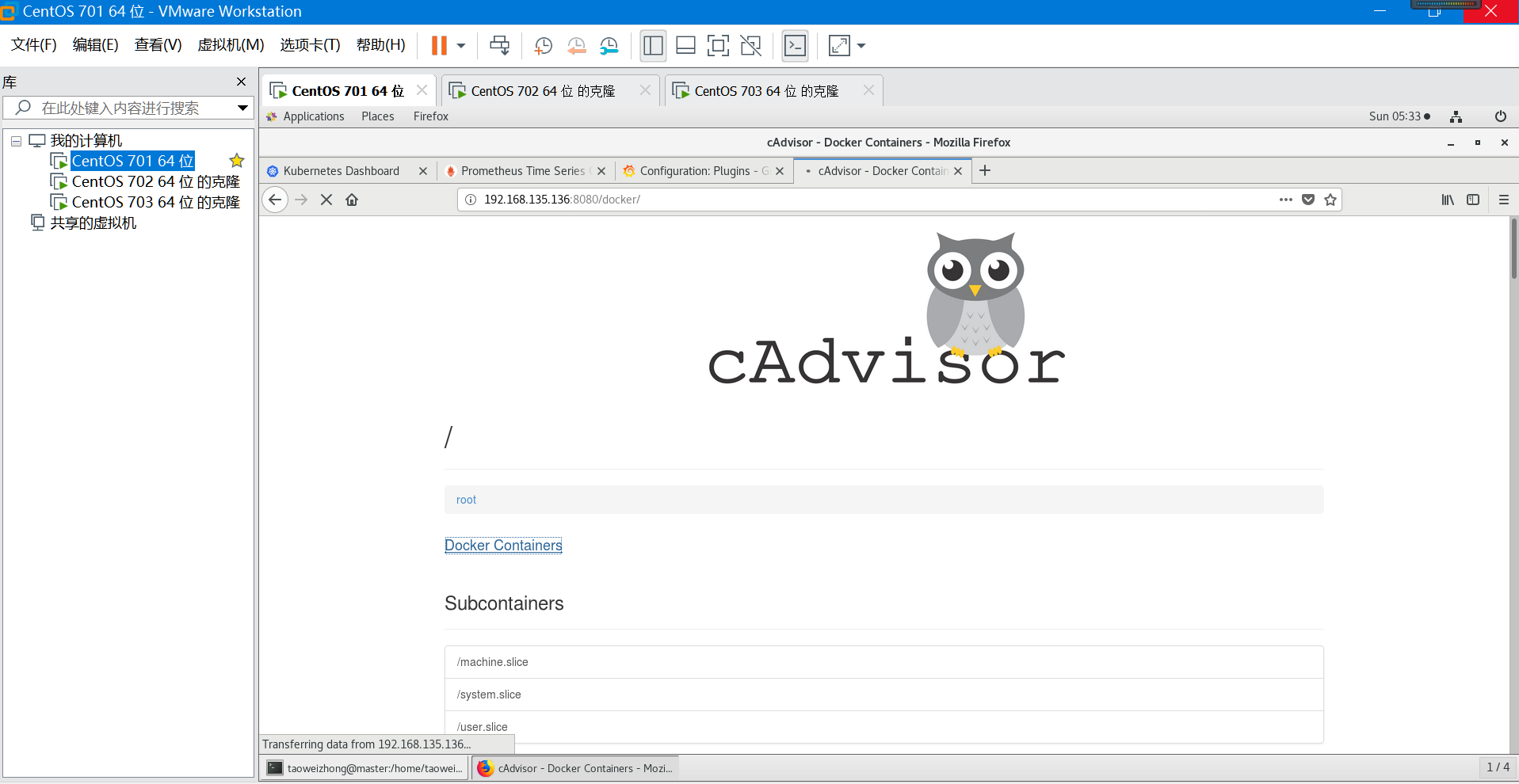Open the power options dropdown arrow next to pause
The height and width of the screenshot is (784, 1519).
point(461,46)
